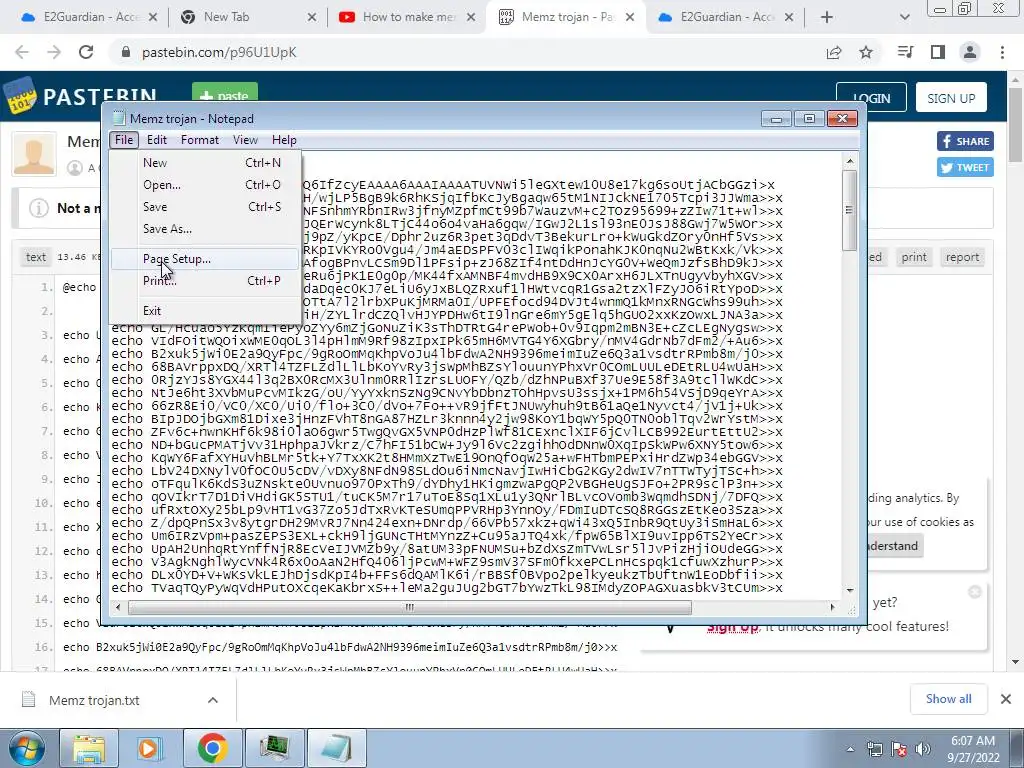Click the File menu header in Notepad
1024x768 pixels.
124,140
